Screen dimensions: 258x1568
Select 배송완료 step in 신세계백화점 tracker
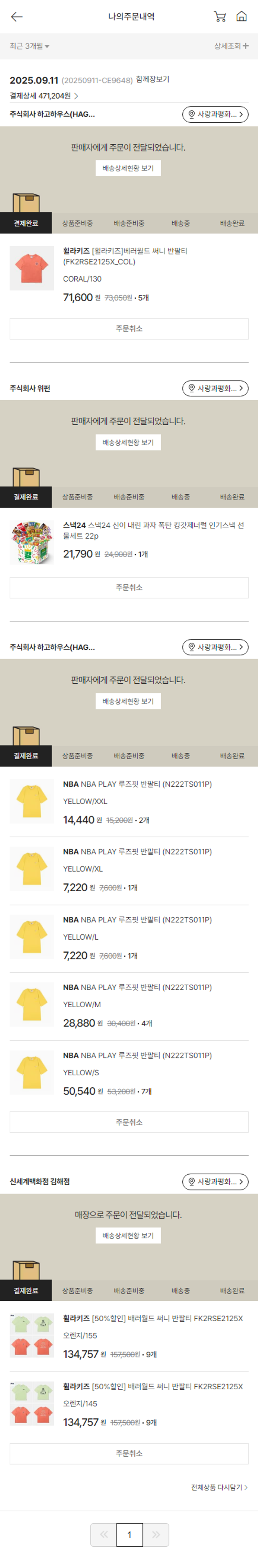click(233, 1290)
